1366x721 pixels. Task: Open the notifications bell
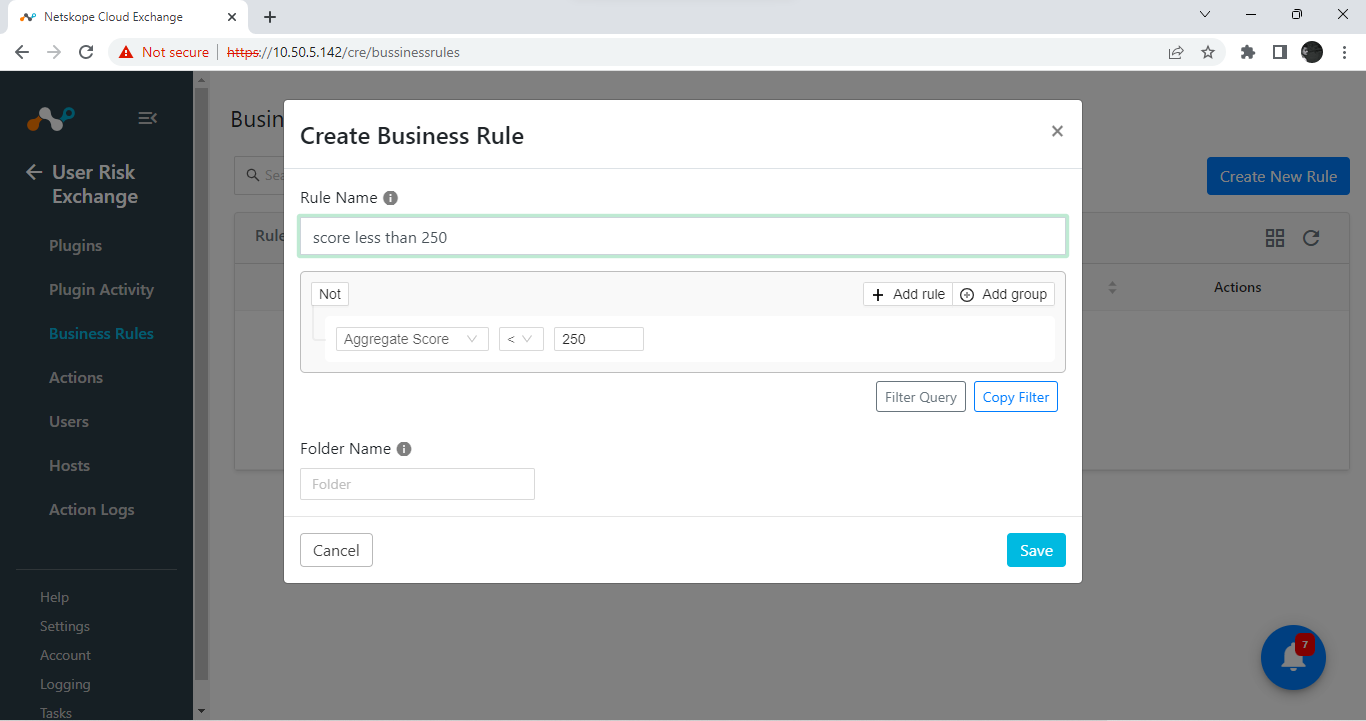point(1293,657)
